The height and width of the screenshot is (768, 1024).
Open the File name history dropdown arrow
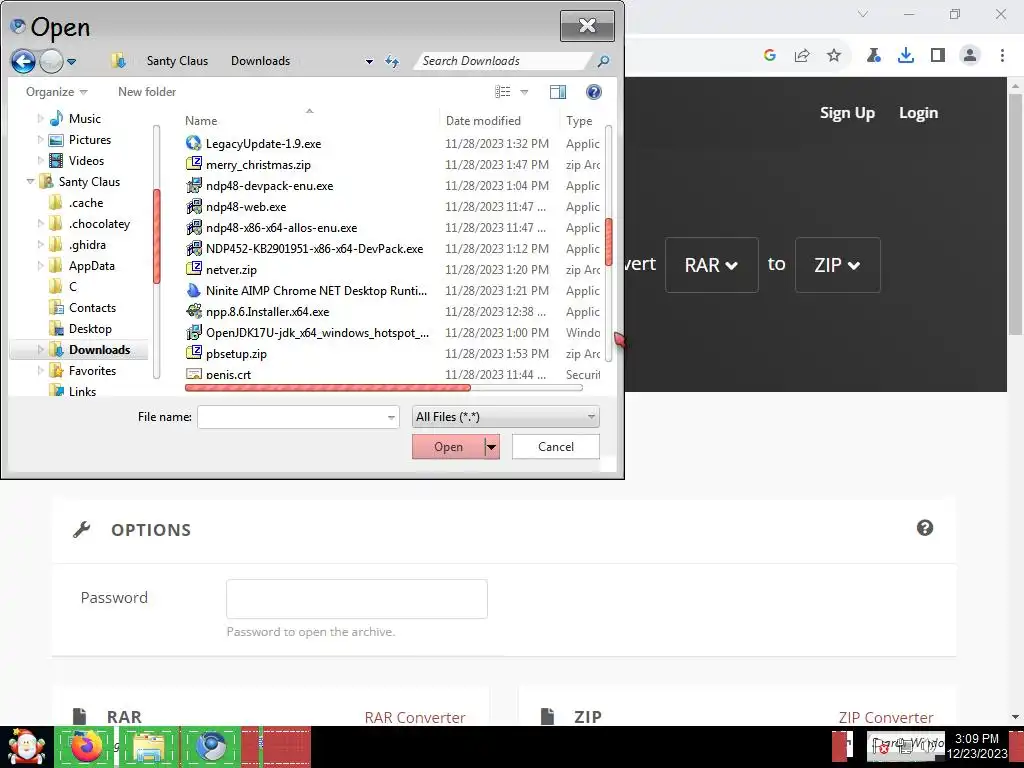[x=391, y=417]
